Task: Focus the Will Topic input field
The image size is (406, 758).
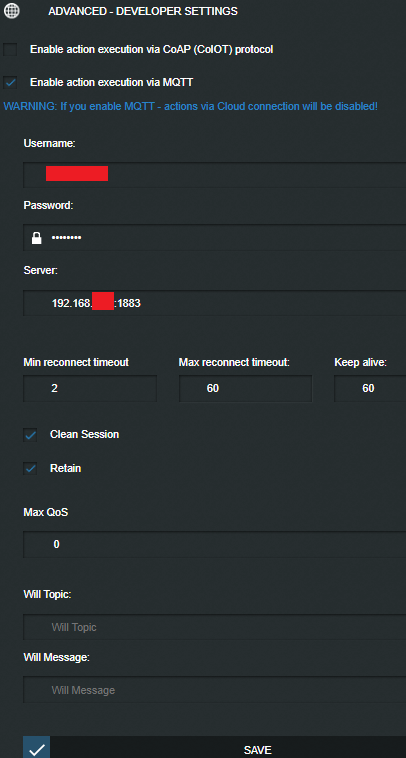Action: [215, 627]
